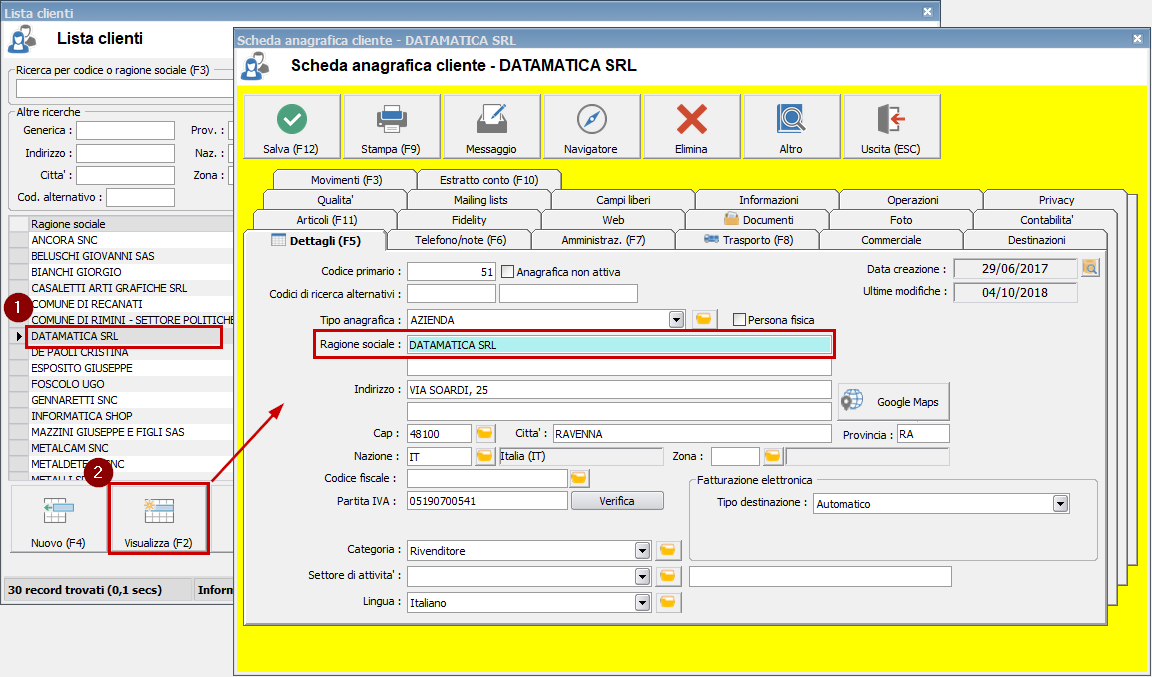The height and width of the screenshot is (677, 1152).
Task: Open the Altro magnifier button
Action: click(791, 126)
